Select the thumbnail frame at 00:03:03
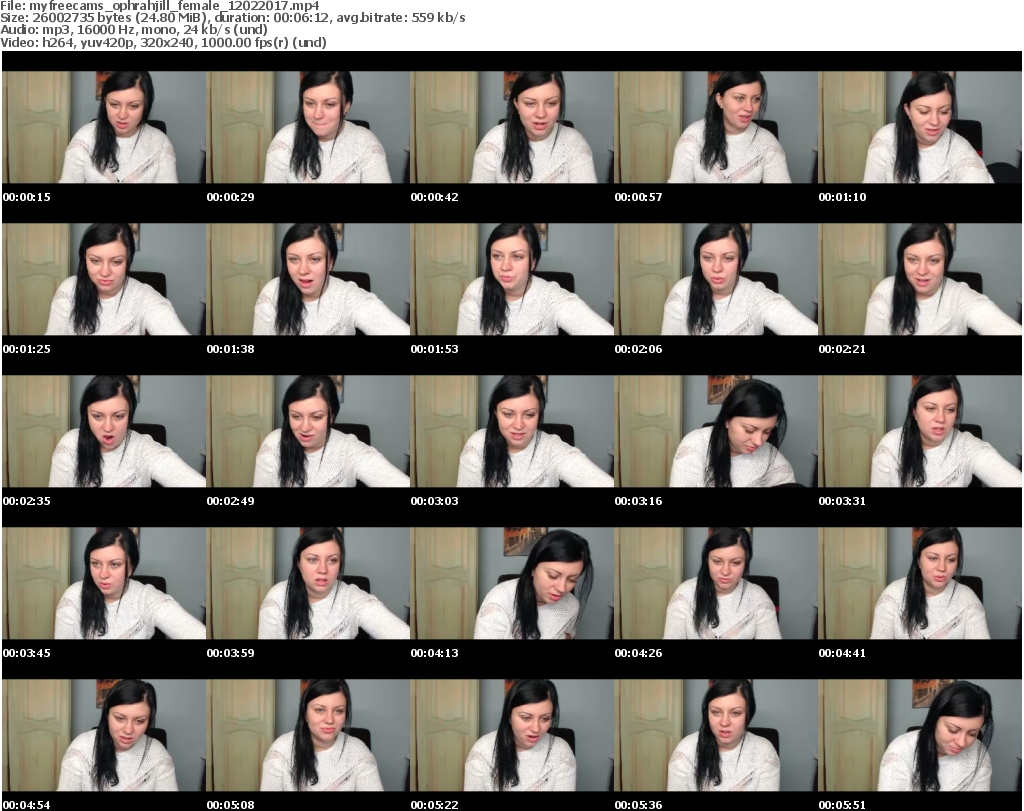This screenshot has height=811, width=1024. [x=512, y=432]
